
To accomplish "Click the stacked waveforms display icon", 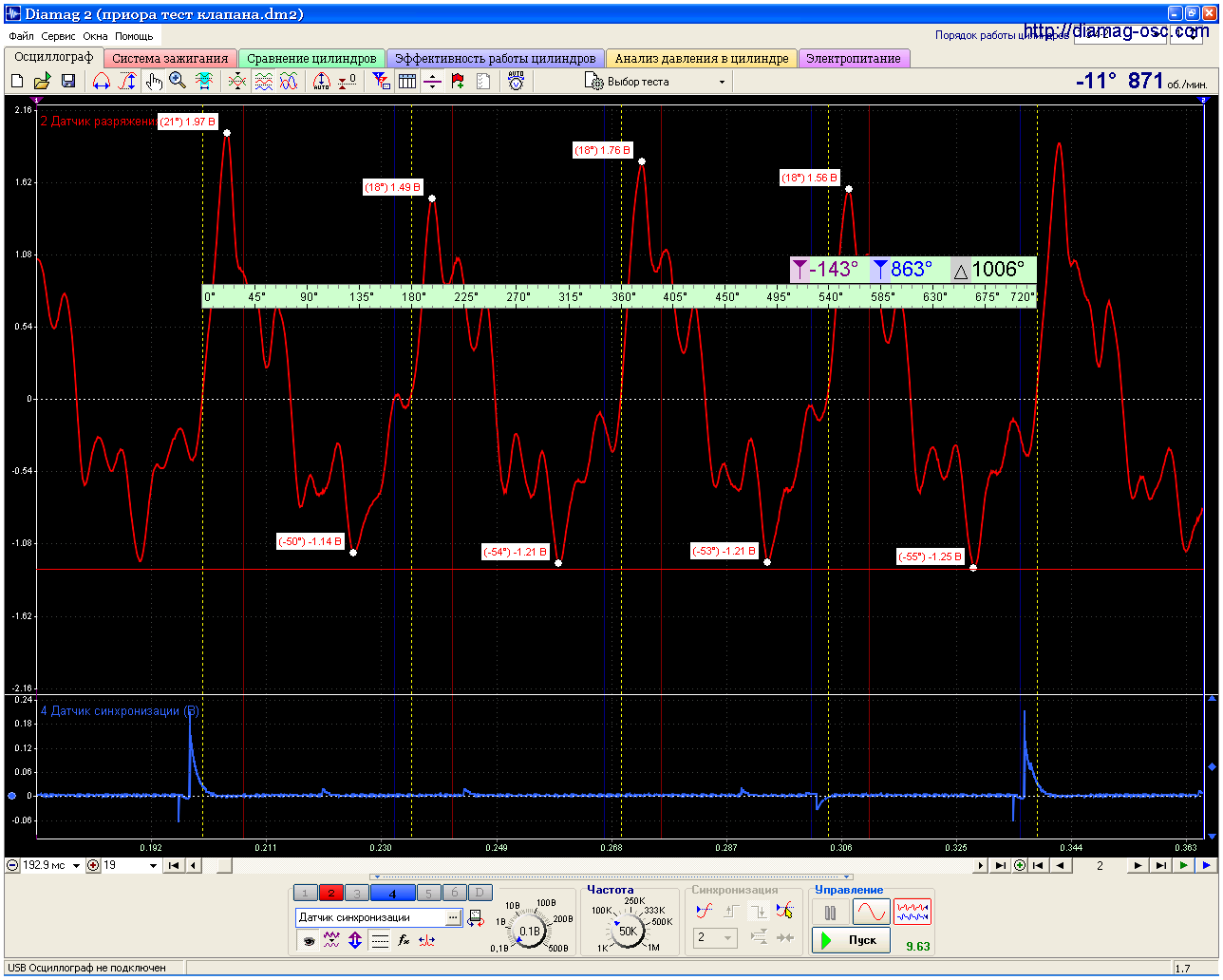I will [263, 82].
